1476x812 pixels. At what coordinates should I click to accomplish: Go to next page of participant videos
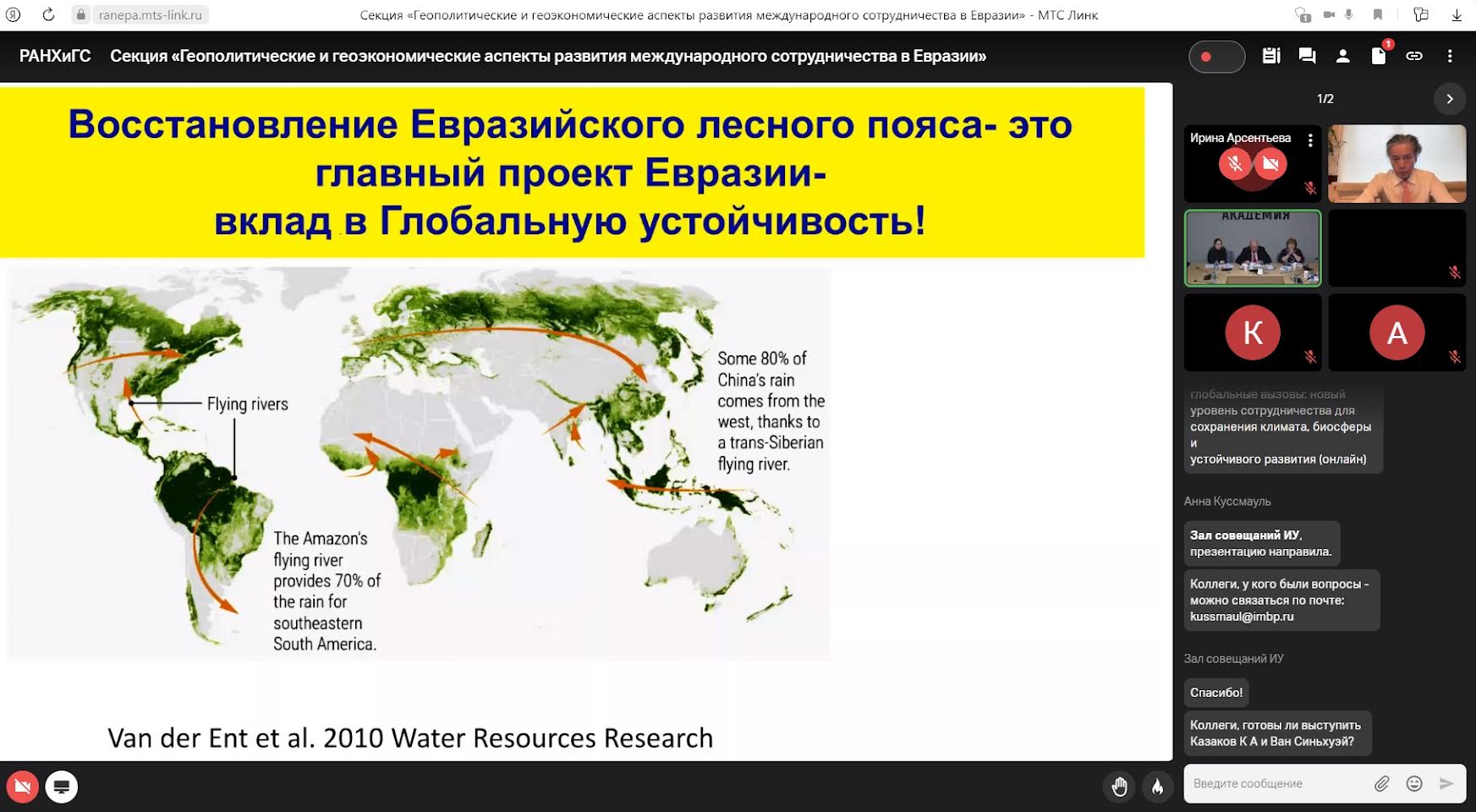(x=1449, y=99)
